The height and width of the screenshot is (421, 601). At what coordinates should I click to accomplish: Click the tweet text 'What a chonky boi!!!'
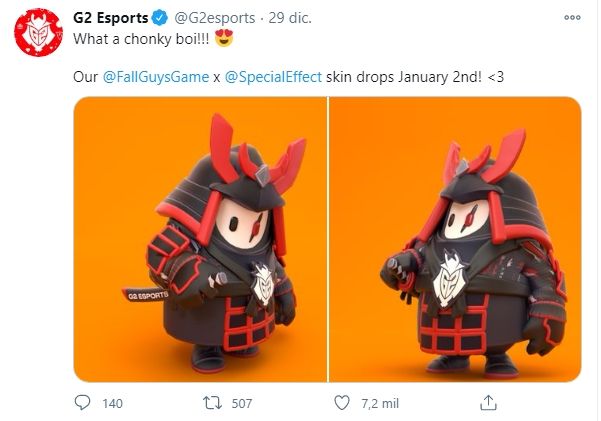tap(141, 39)
